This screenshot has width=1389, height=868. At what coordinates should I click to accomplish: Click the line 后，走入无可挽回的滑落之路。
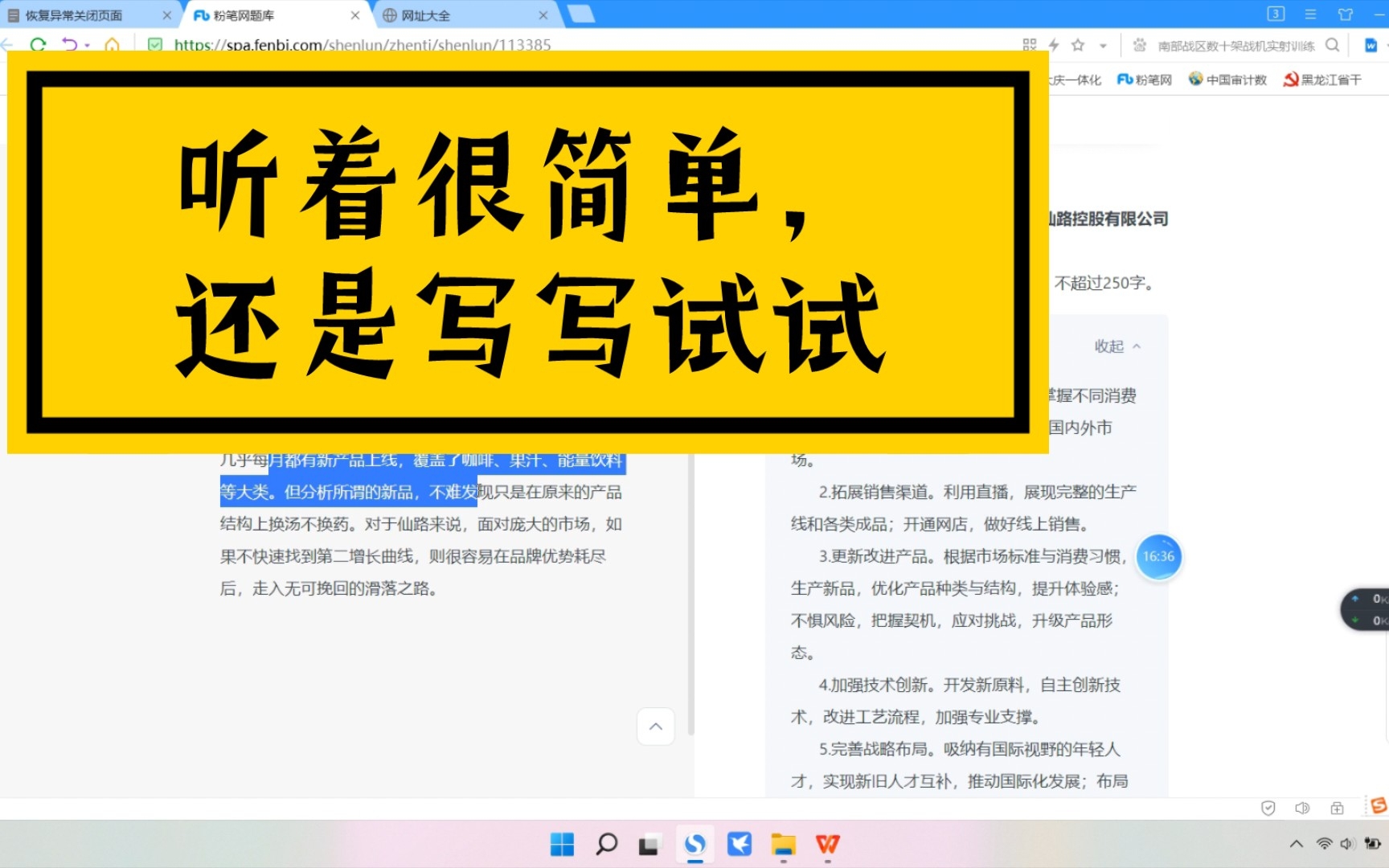pyautogui.click(x=329, y=588)
